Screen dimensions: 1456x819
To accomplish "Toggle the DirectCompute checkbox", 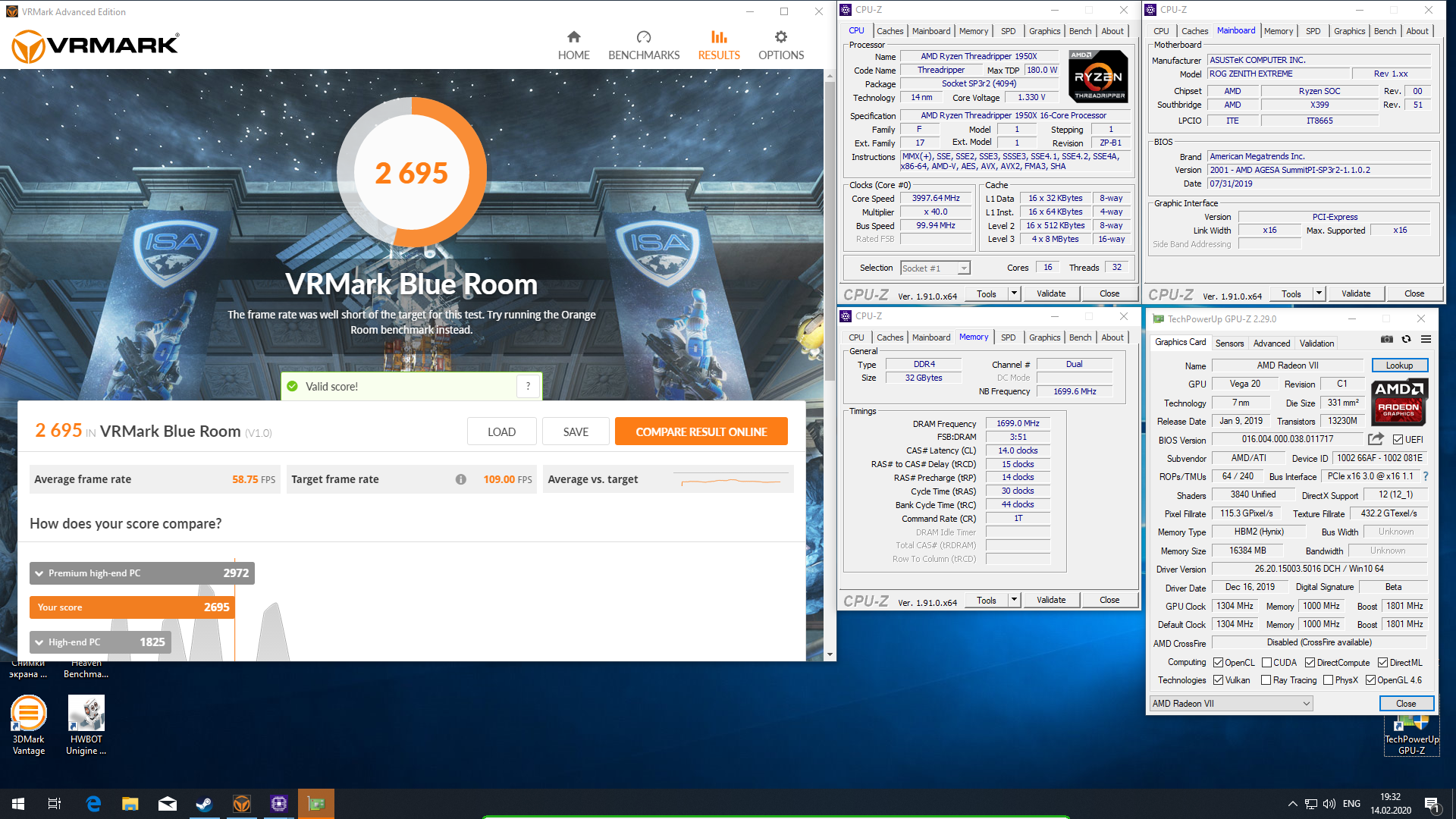I will (x=1310, y=663).
